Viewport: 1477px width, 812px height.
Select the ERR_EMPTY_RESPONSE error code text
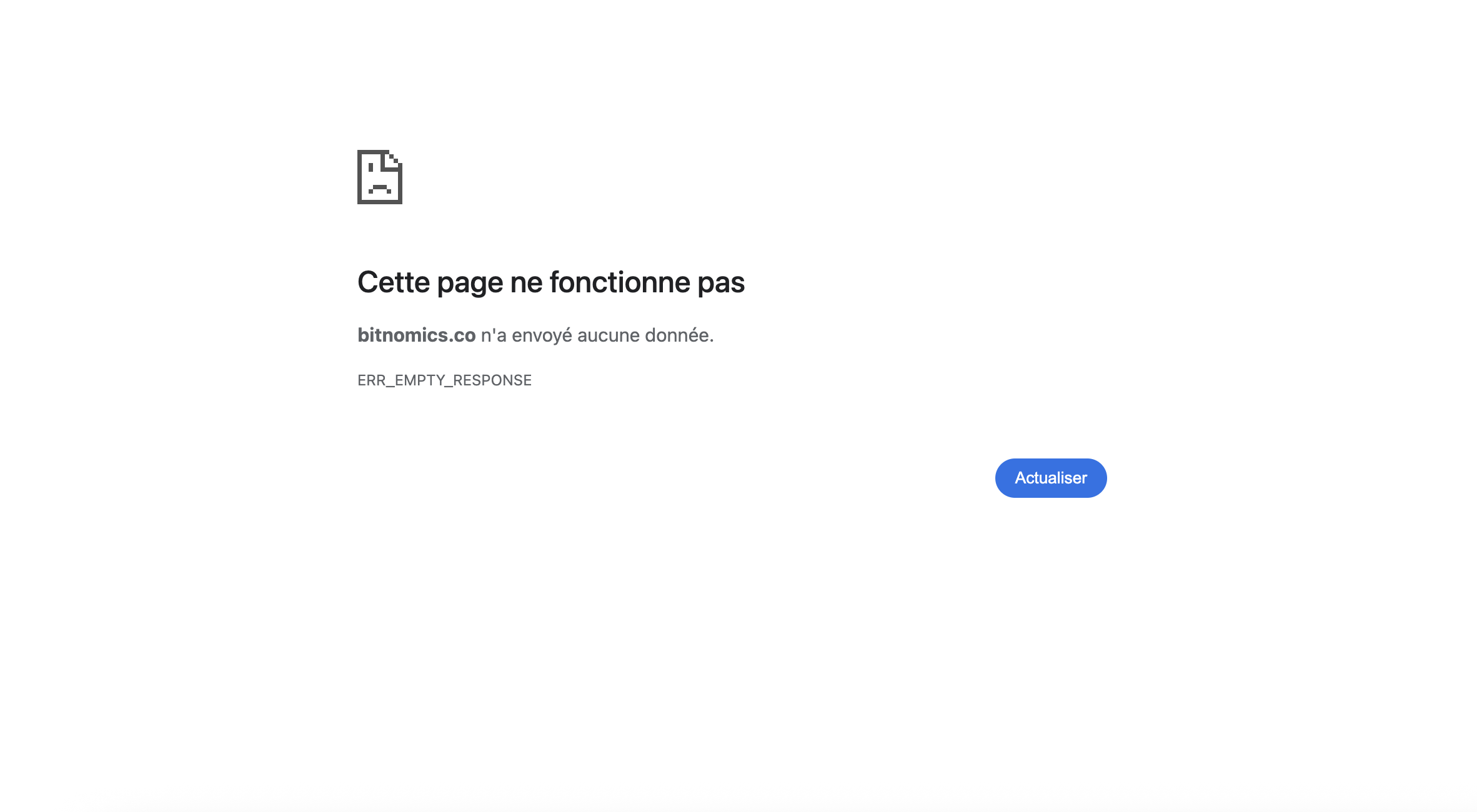(x=444, y=380)
